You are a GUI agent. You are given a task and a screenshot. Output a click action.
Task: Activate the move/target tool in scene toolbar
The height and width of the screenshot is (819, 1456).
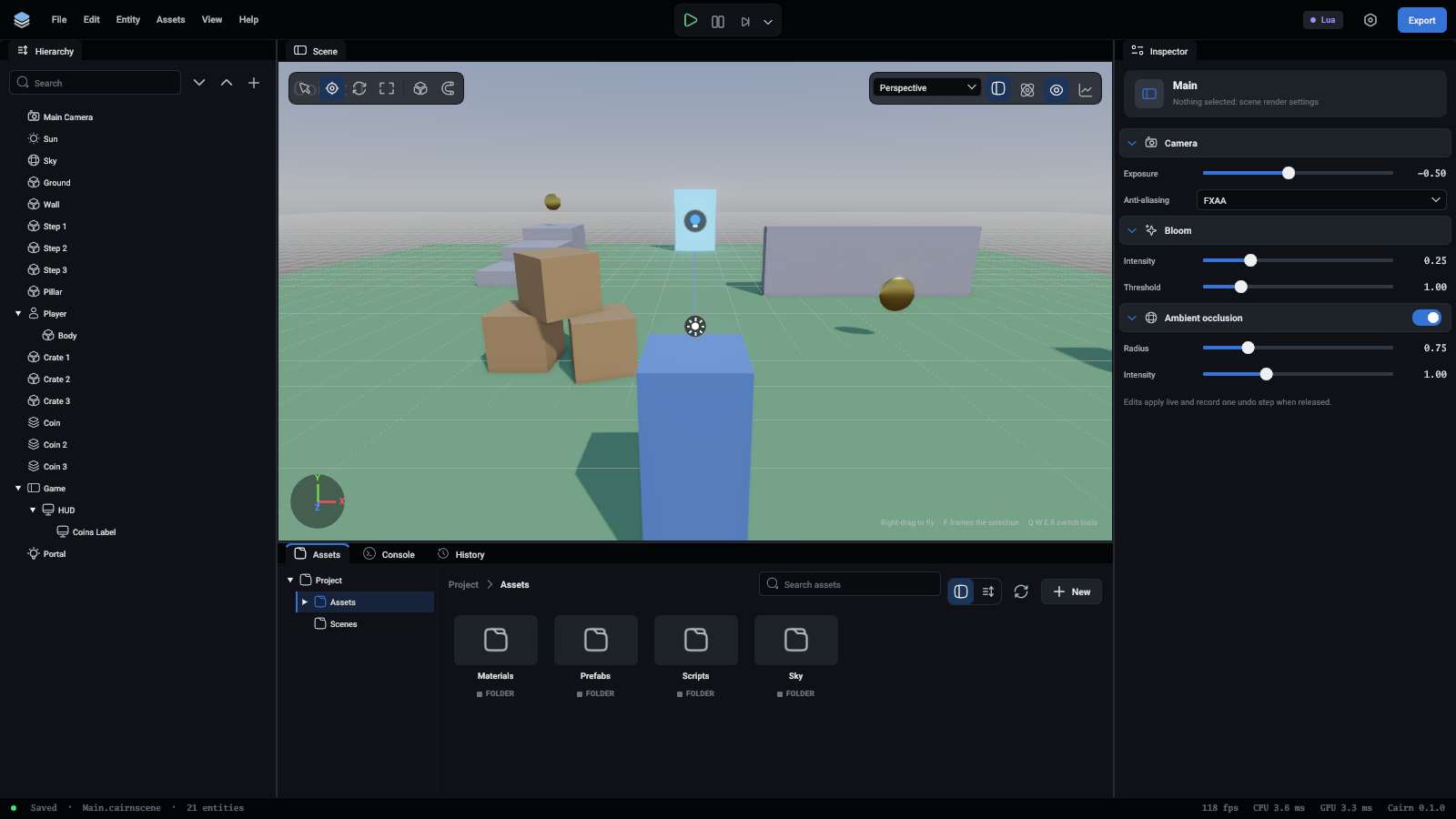coord(332,88)
